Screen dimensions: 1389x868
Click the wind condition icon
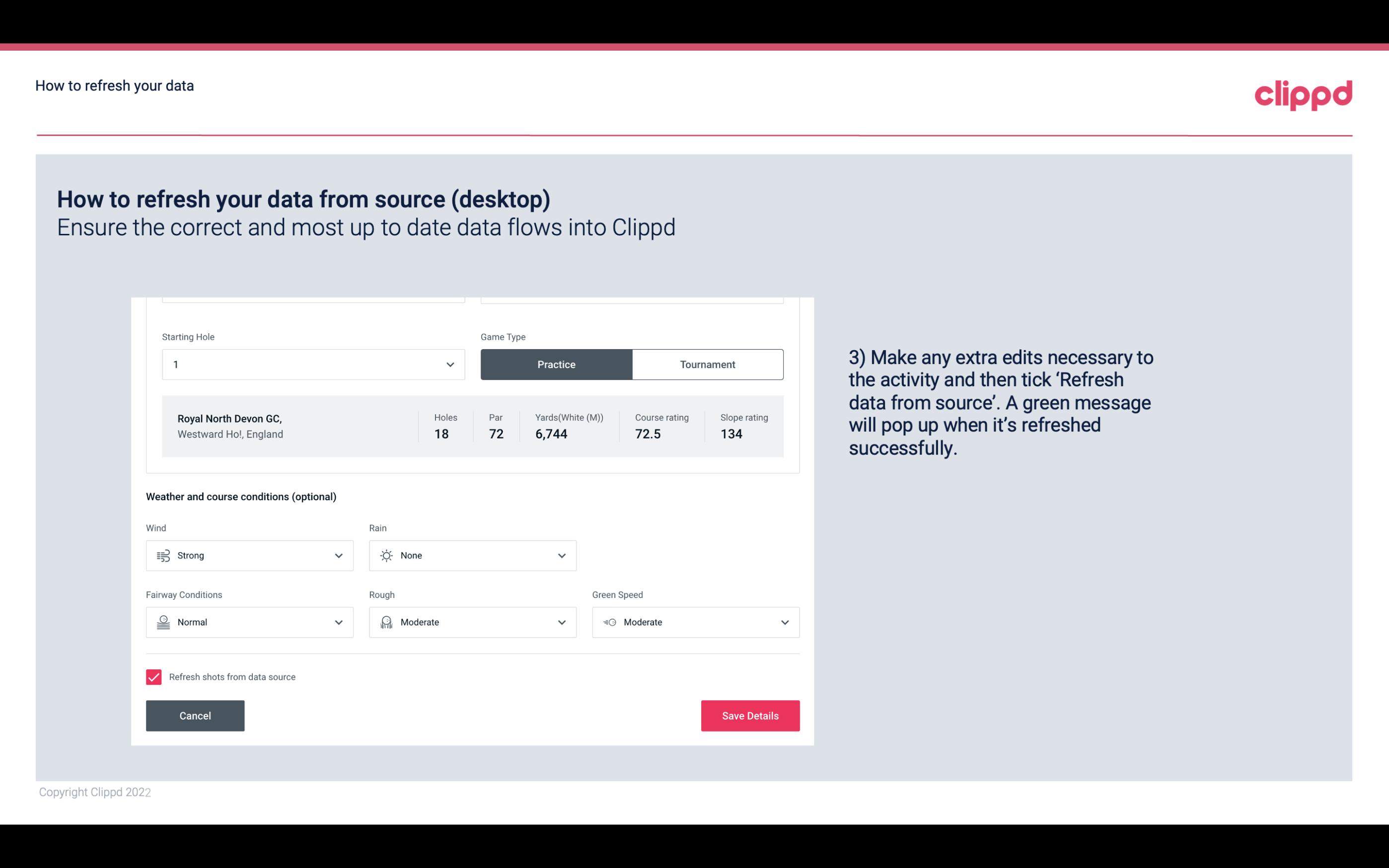tap(163, 555)
